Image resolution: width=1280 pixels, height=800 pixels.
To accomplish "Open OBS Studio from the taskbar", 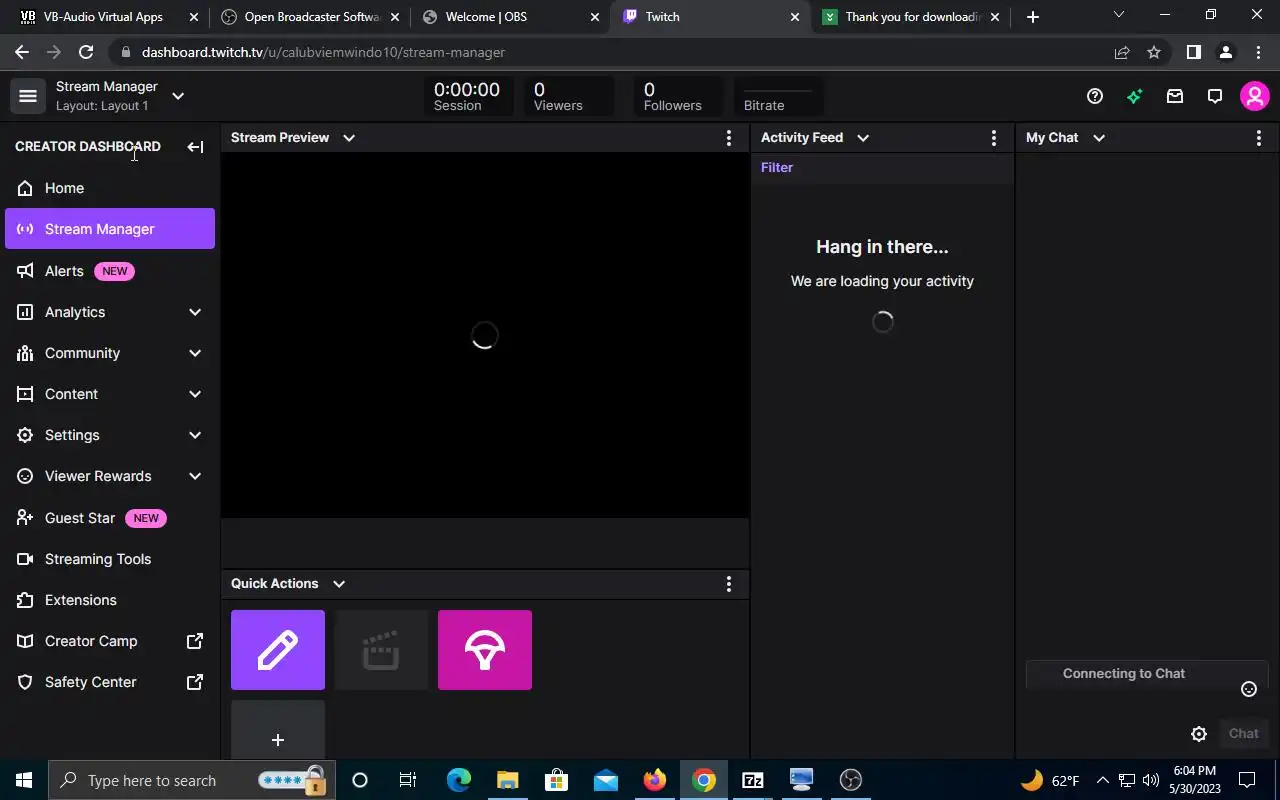I will pos(851,780).
